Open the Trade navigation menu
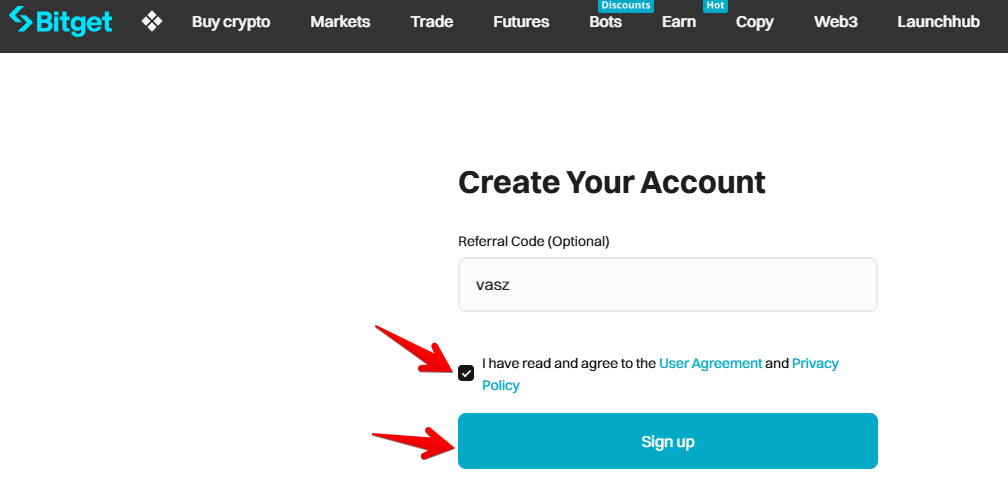 [x=432, y=22]
